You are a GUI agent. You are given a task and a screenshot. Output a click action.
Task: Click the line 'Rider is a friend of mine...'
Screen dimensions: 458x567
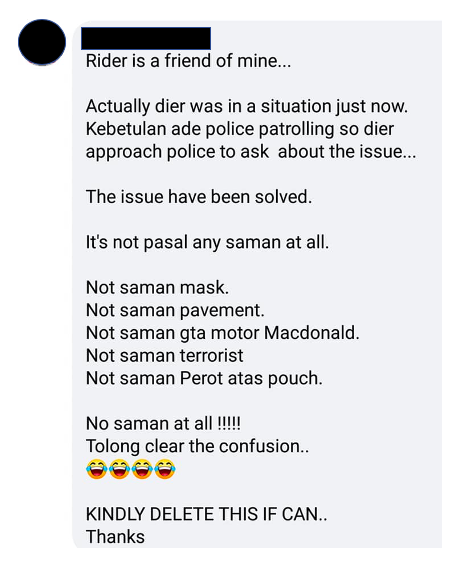coord(188,60)
